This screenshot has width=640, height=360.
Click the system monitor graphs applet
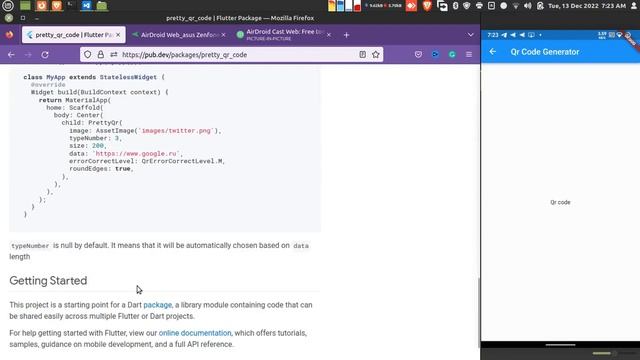click(344, 6)
